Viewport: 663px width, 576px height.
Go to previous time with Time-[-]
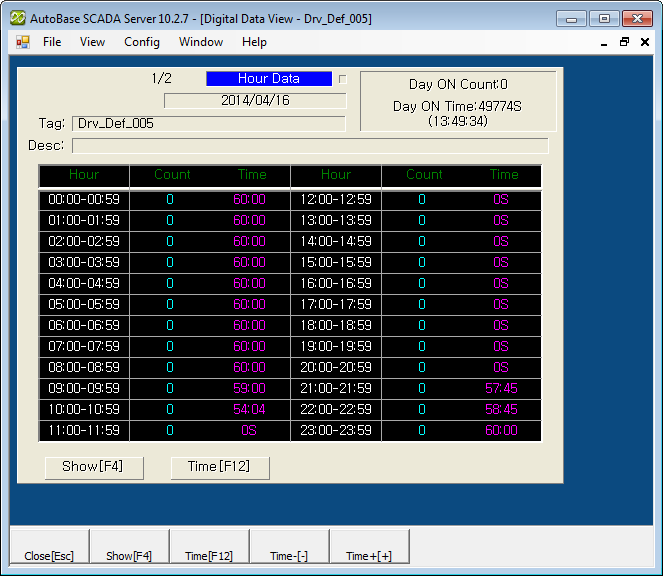tap(289, 546)
